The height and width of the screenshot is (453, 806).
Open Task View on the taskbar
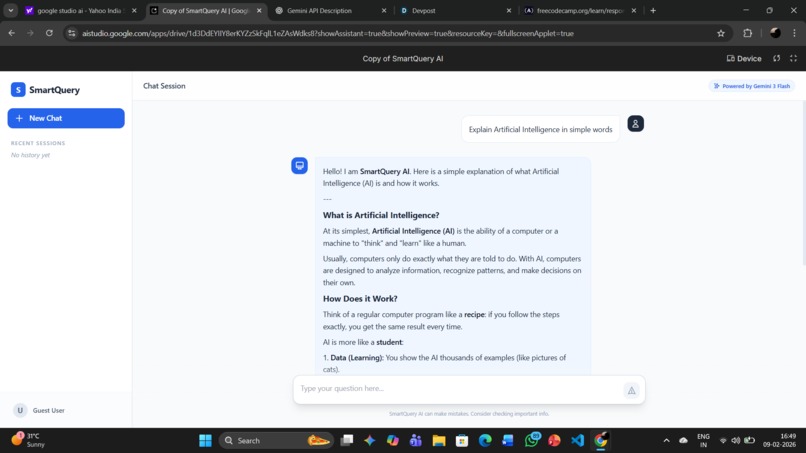click(x=347, y=441)
